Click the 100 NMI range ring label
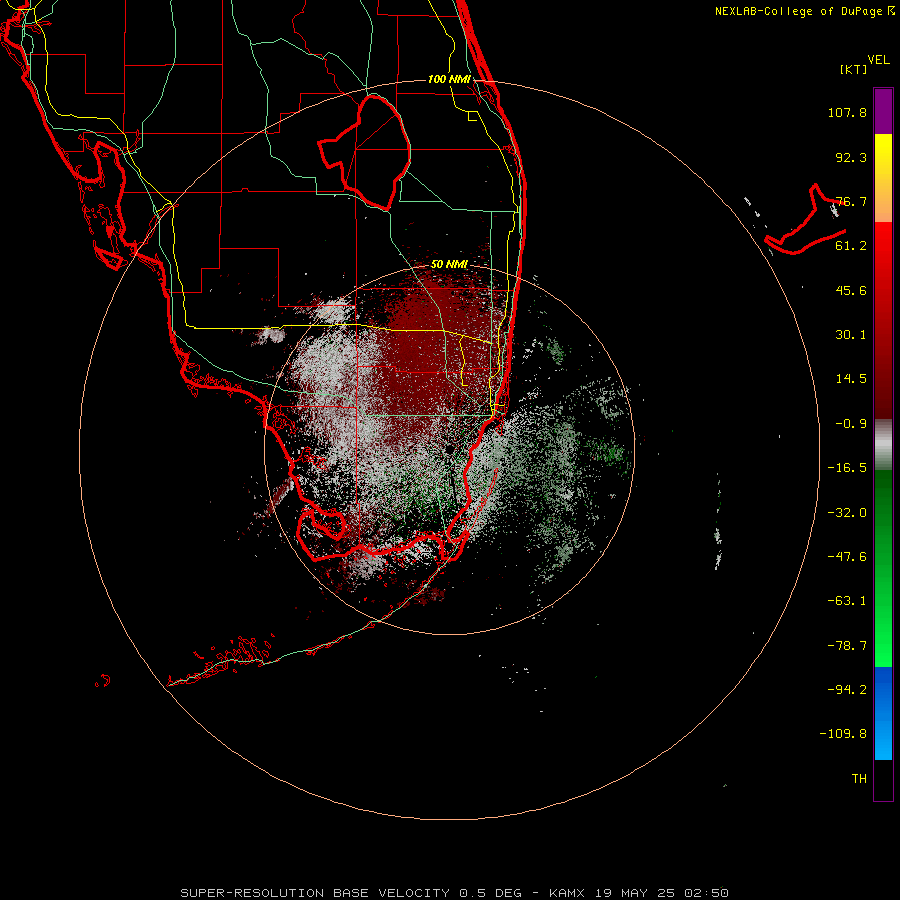The width and height of the screenshot is (900, 900). click(x=449, y=79)
